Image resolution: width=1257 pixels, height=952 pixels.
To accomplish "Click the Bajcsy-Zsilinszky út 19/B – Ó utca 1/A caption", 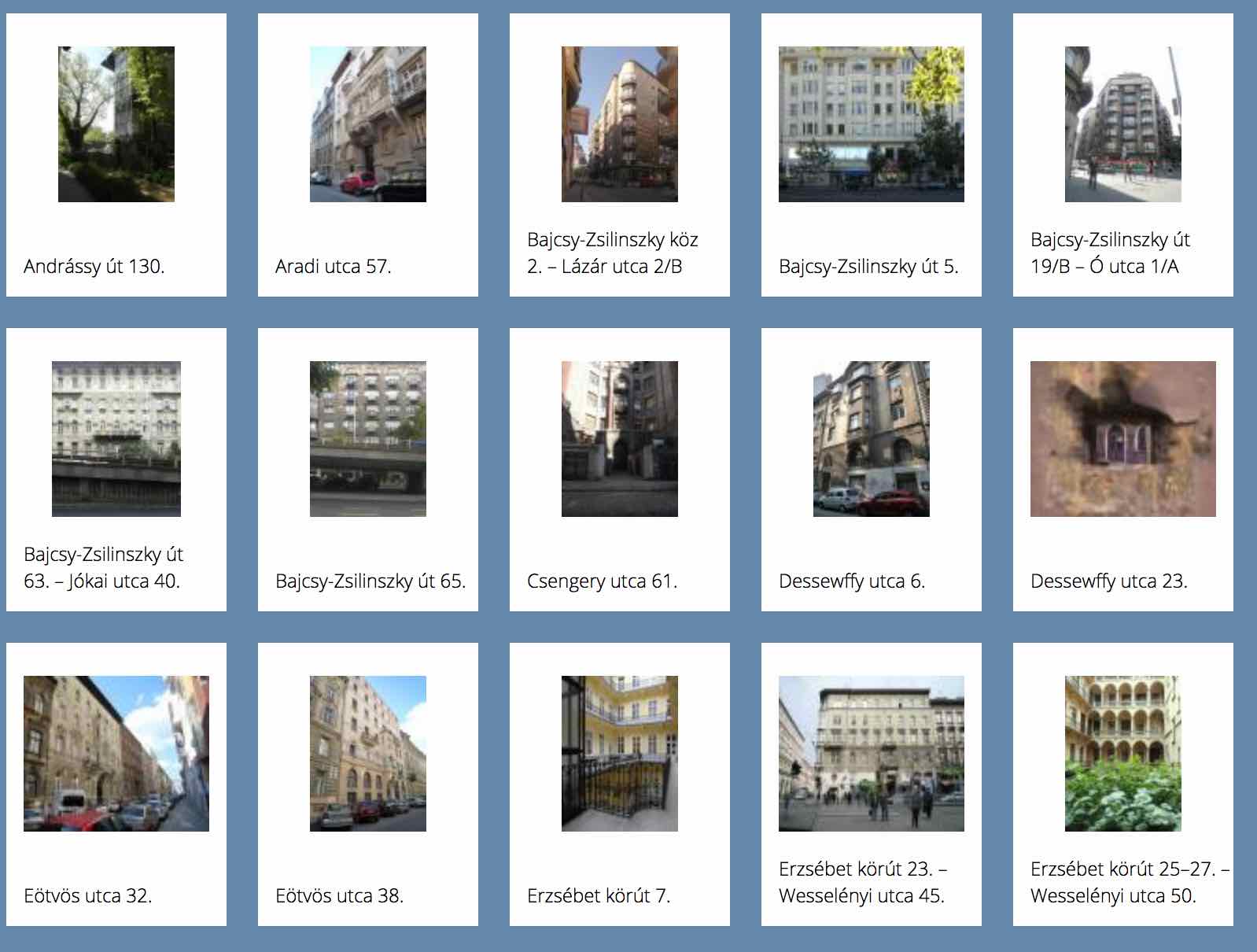I will (1111, 253).
